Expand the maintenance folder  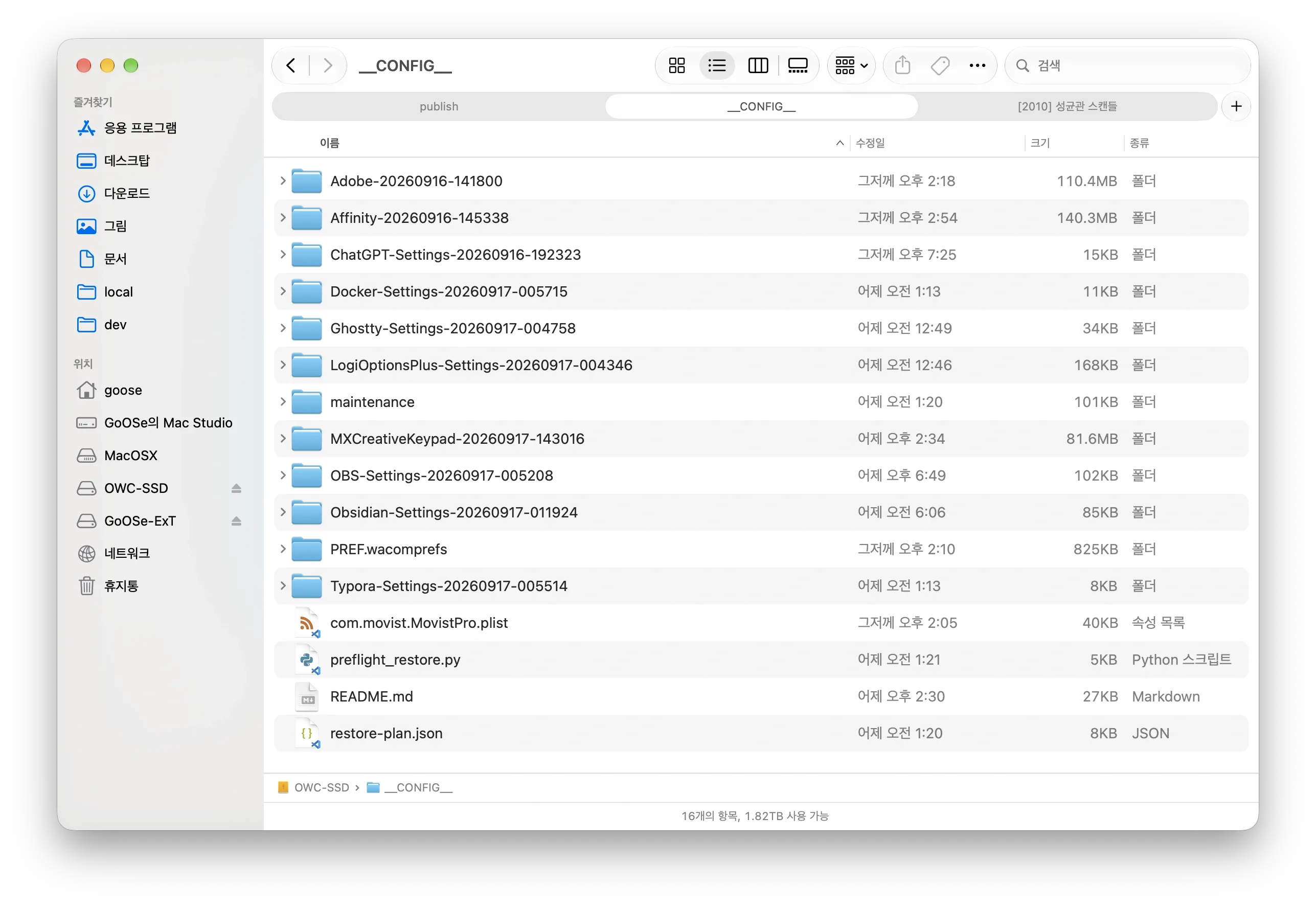[283, 402]
